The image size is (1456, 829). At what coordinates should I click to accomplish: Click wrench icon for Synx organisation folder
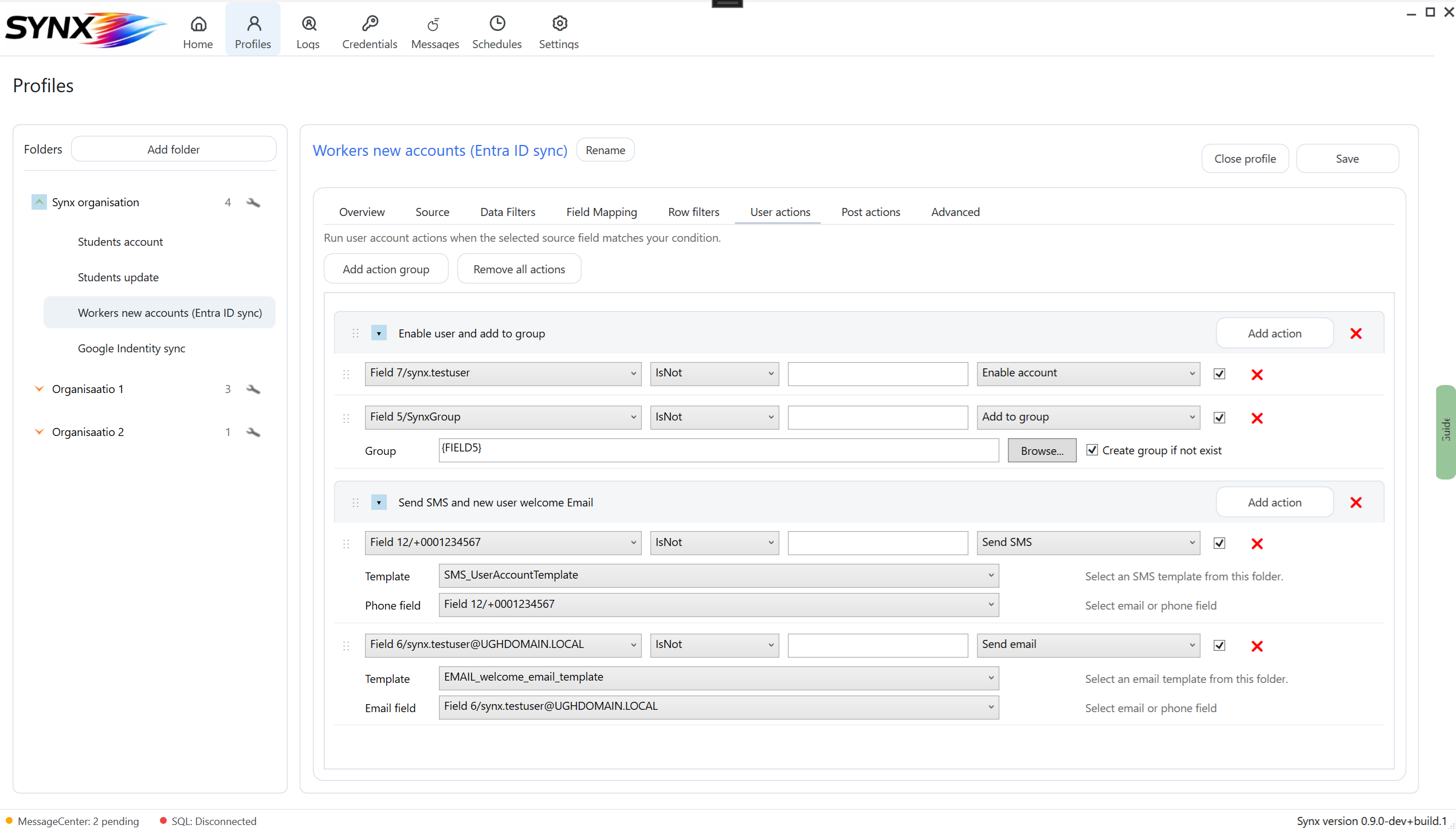(x=253, y=202)
